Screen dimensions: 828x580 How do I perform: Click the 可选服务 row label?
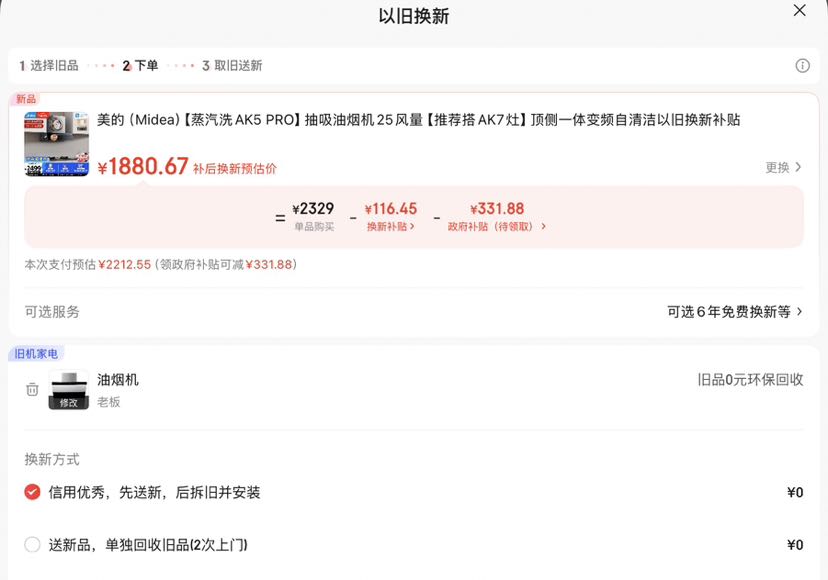[x=52, y=312]
